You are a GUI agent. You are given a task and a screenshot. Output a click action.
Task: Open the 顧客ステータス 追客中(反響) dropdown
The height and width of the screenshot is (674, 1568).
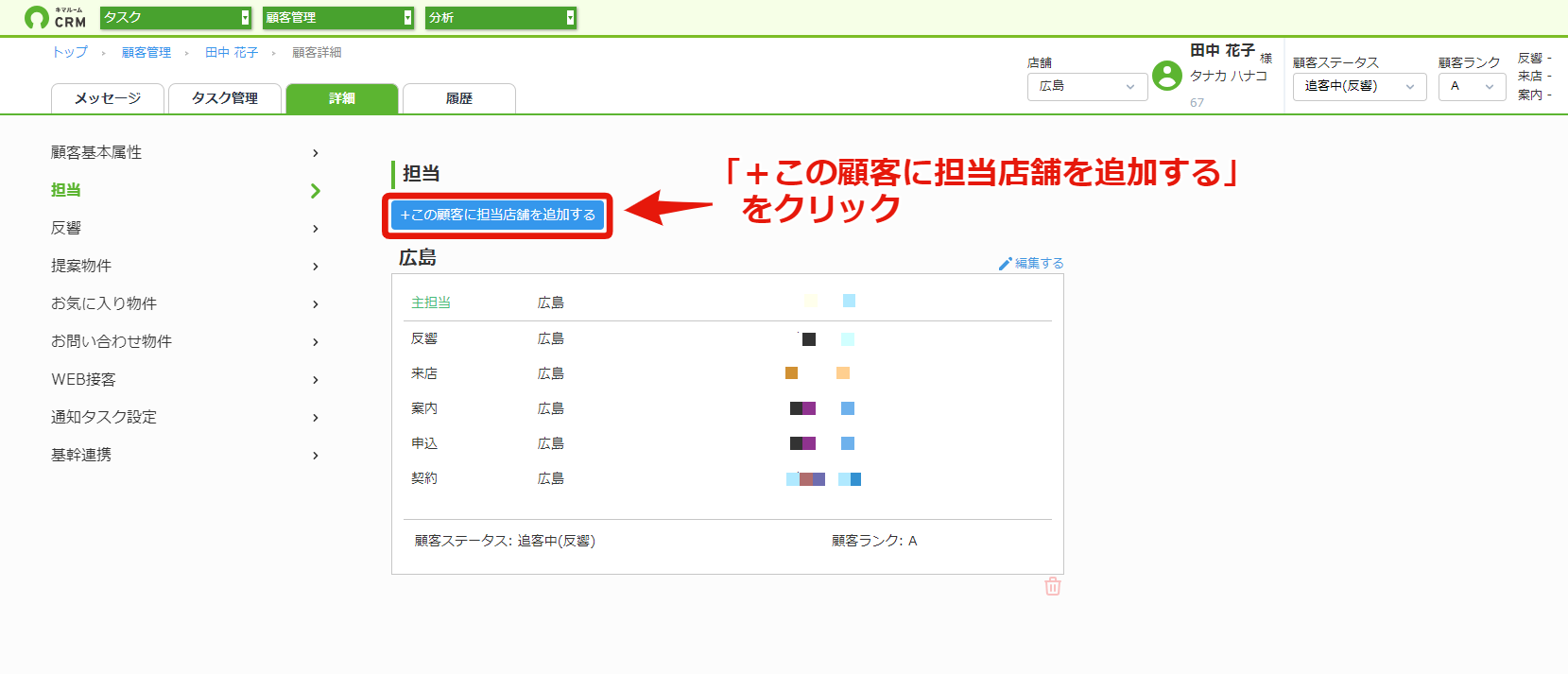coord(1359,86)
